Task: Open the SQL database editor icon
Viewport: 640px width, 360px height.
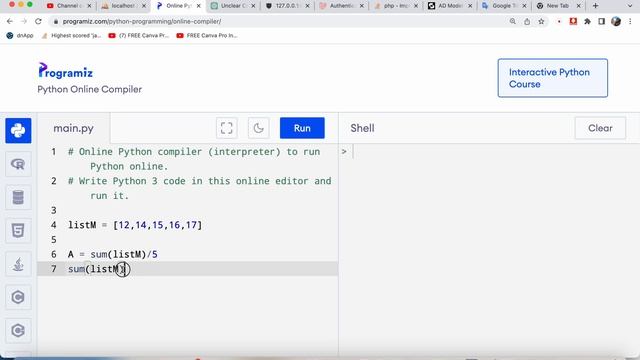Action: 18,198
